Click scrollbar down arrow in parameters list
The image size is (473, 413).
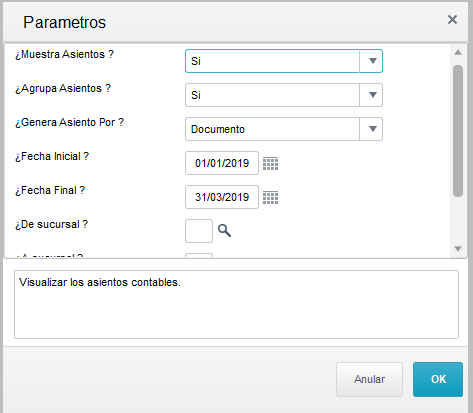click(x=458, y=249)
